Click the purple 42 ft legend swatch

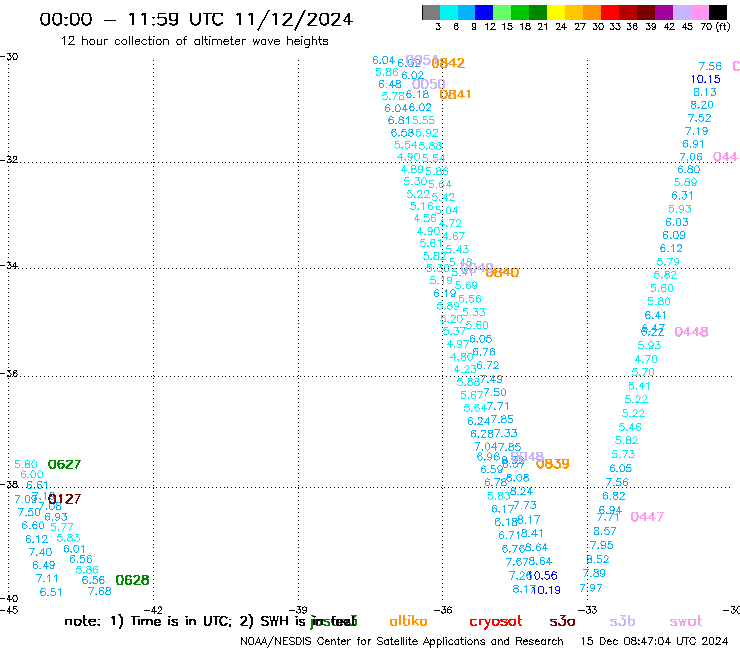[664, 12]
